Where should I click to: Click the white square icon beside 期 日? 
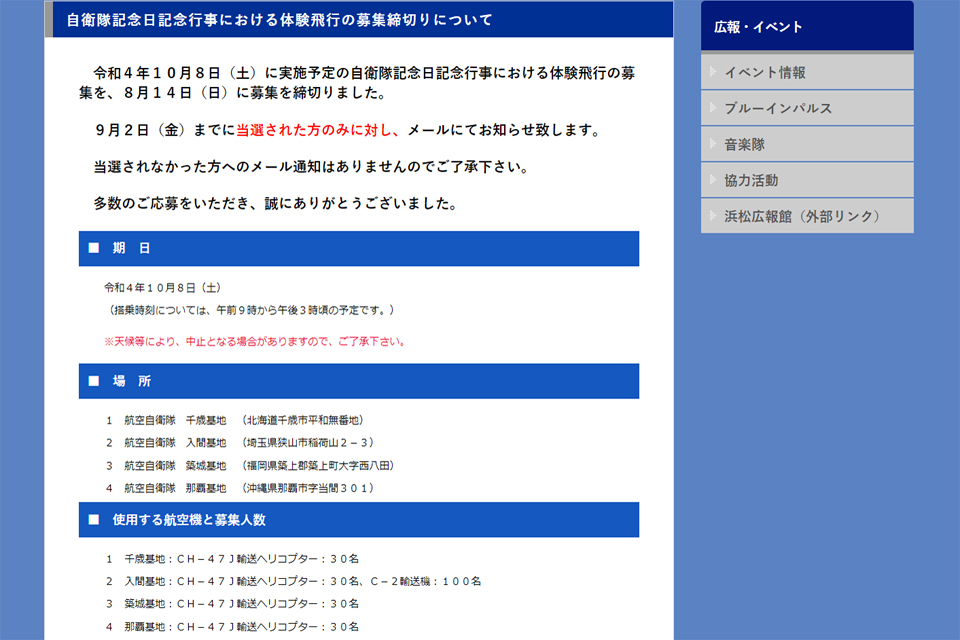click(x=94, y=248)
